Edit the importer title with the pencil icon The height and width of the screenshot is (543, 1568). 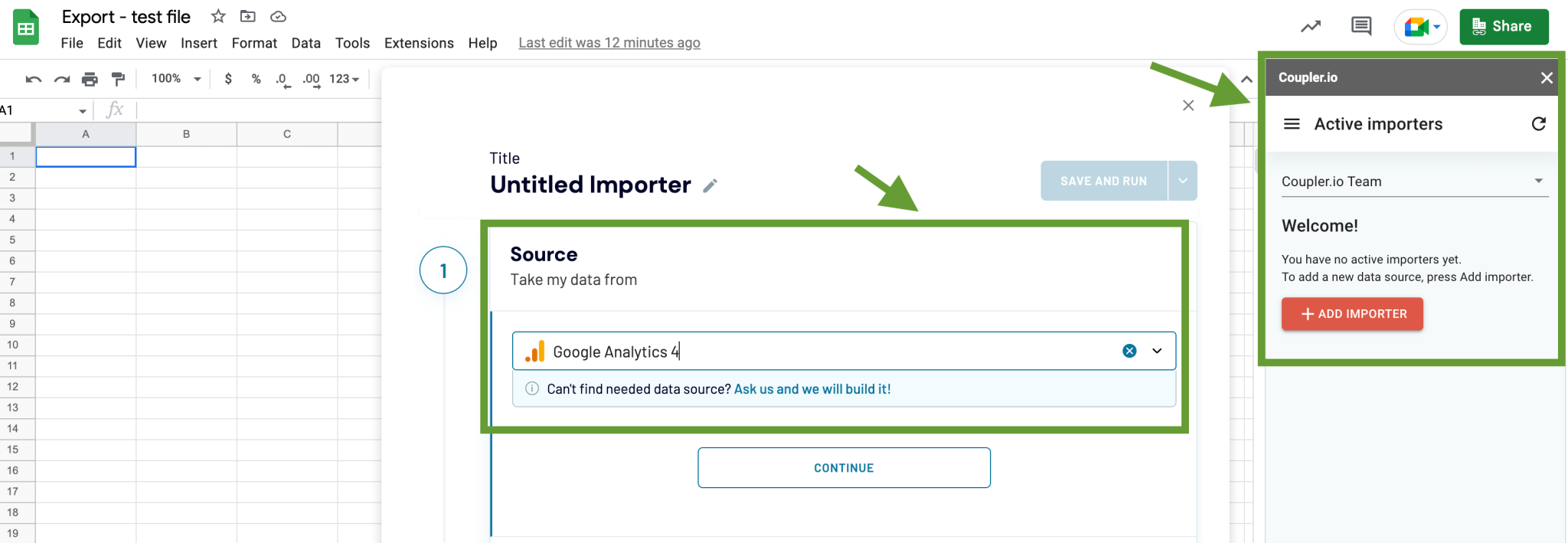(x=710, y=185)
